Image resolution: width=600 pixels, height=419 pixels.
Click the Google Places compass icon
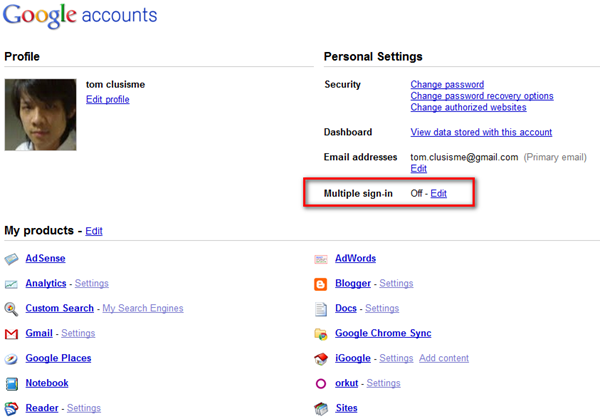(11, 359)
